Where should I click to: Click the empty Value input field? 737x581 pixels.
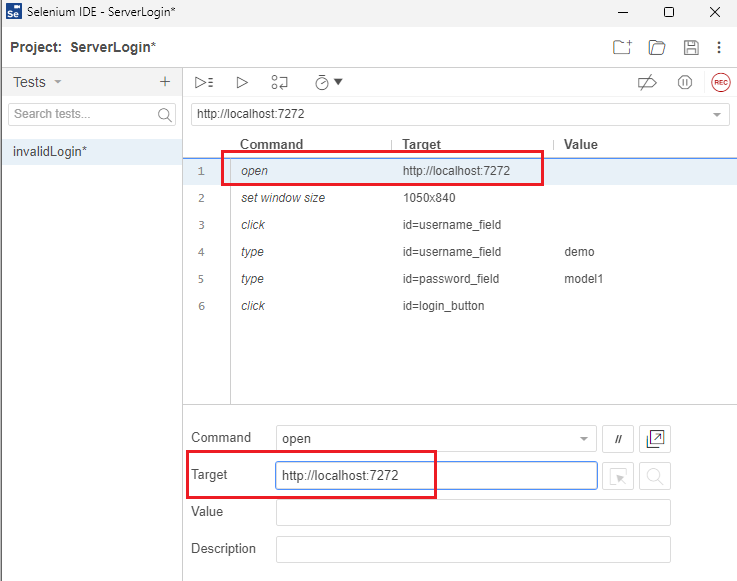pos(473,512)
